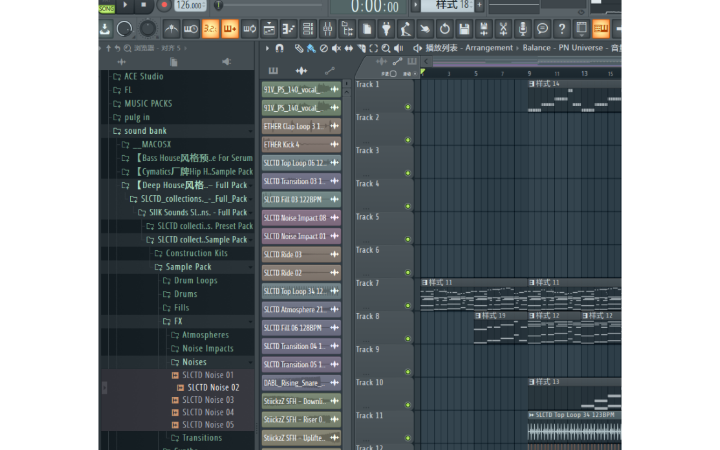Screen dimensions: 720x450
Task: Select the dashed-box select tool
Action: (x=374, y=48)
